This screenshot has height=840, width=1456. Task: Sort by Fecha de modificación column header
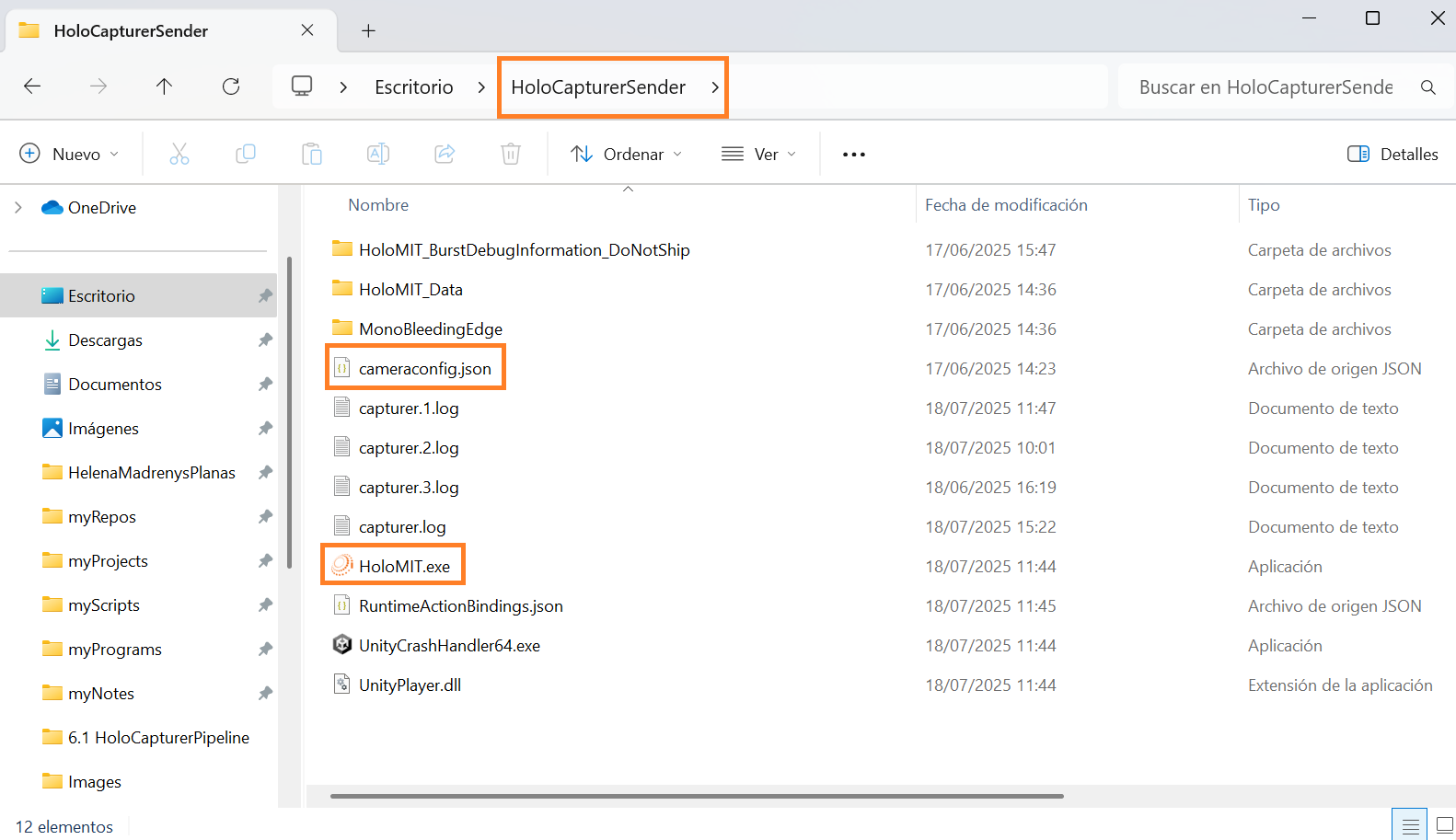pyautogui.click(x=1006, y=205)
